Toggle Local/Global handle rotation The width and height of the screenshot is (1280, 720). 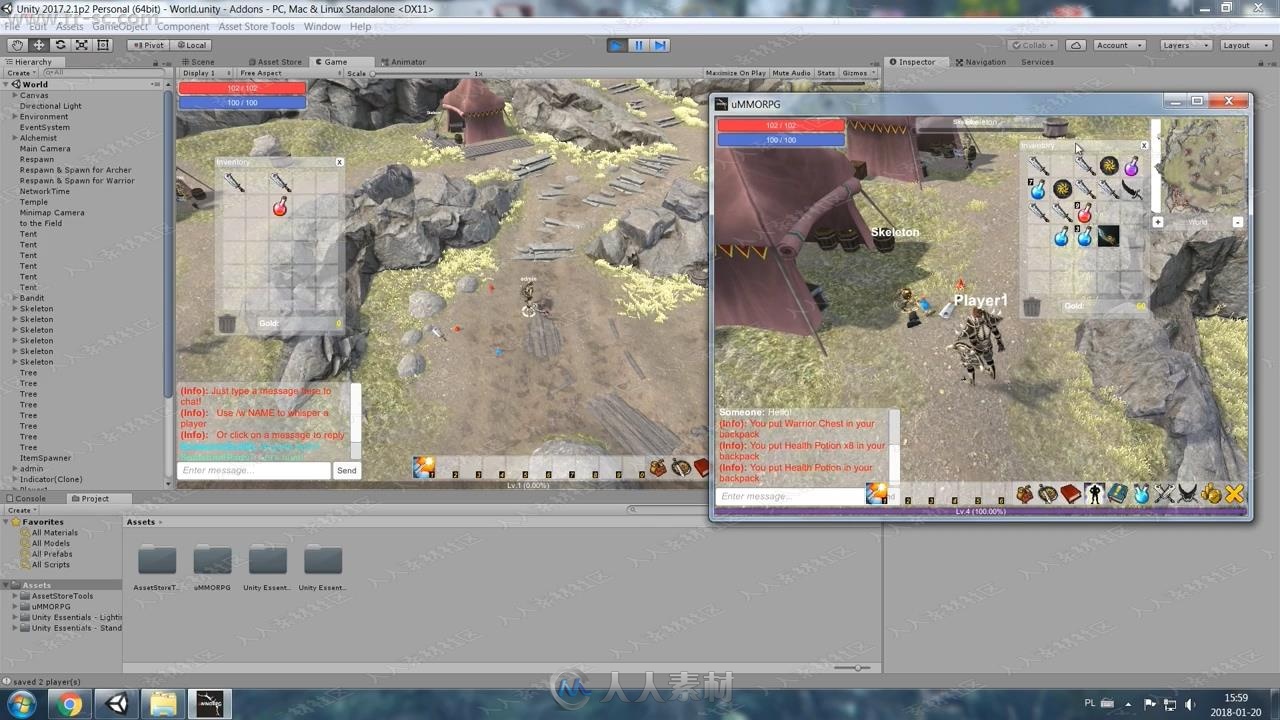pos(191,45)
